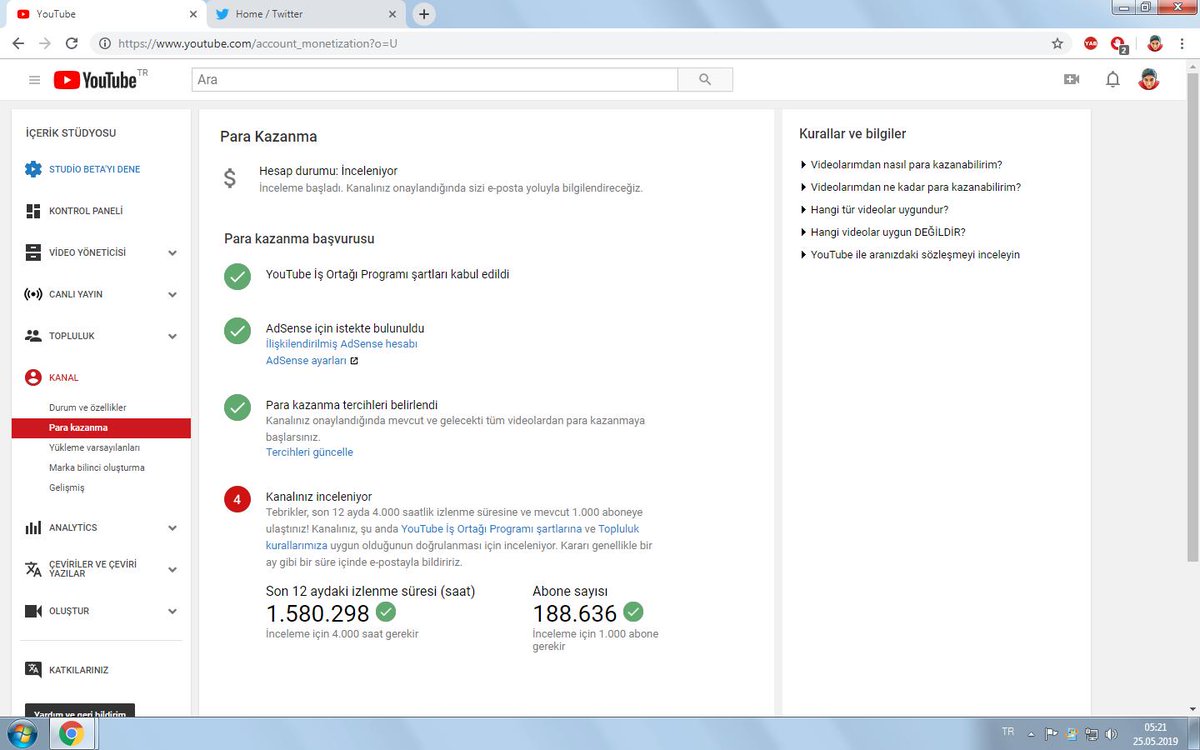Open the notifications bell

point(1112,80)
